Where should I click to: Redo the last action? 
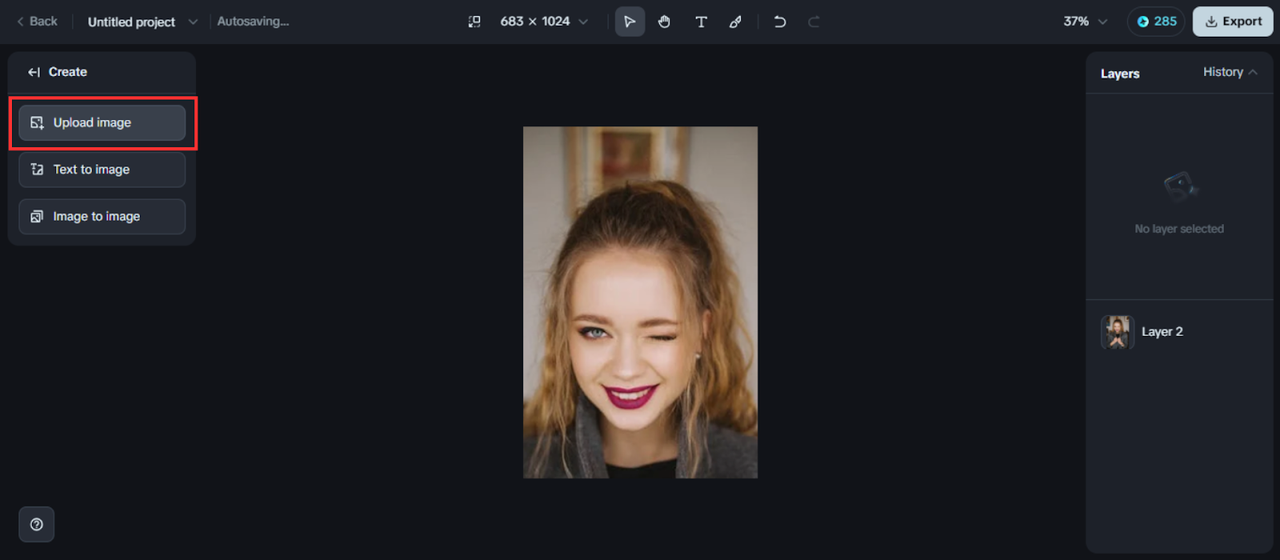pos(814,21)
